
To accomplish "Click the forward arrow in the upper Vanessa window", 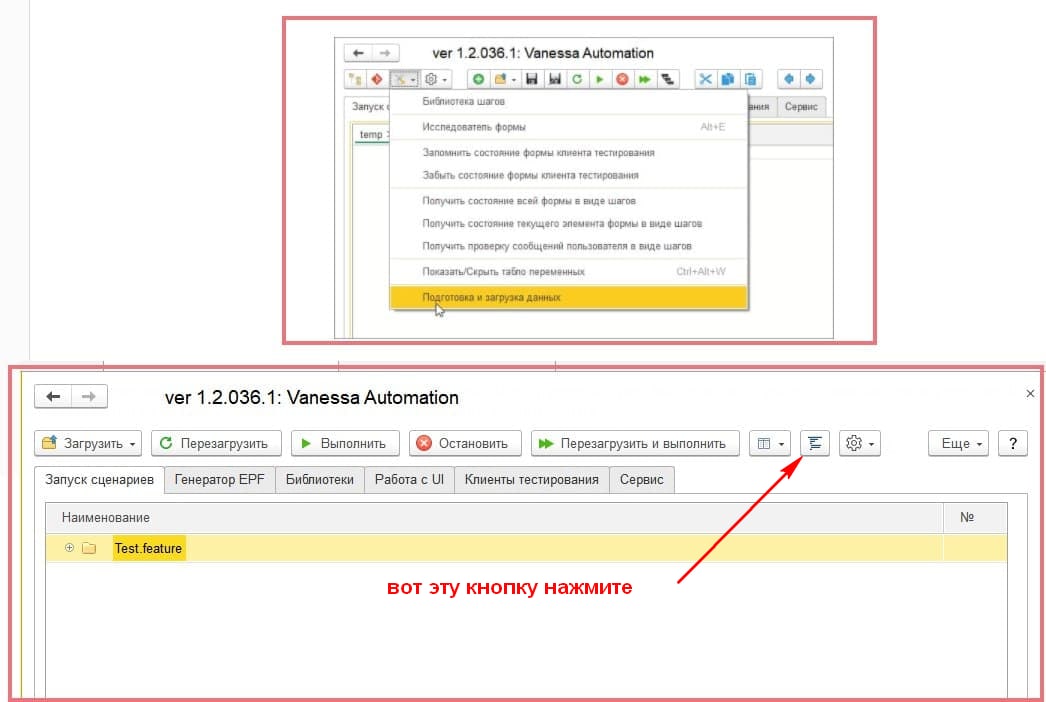I will pos(385,53).
